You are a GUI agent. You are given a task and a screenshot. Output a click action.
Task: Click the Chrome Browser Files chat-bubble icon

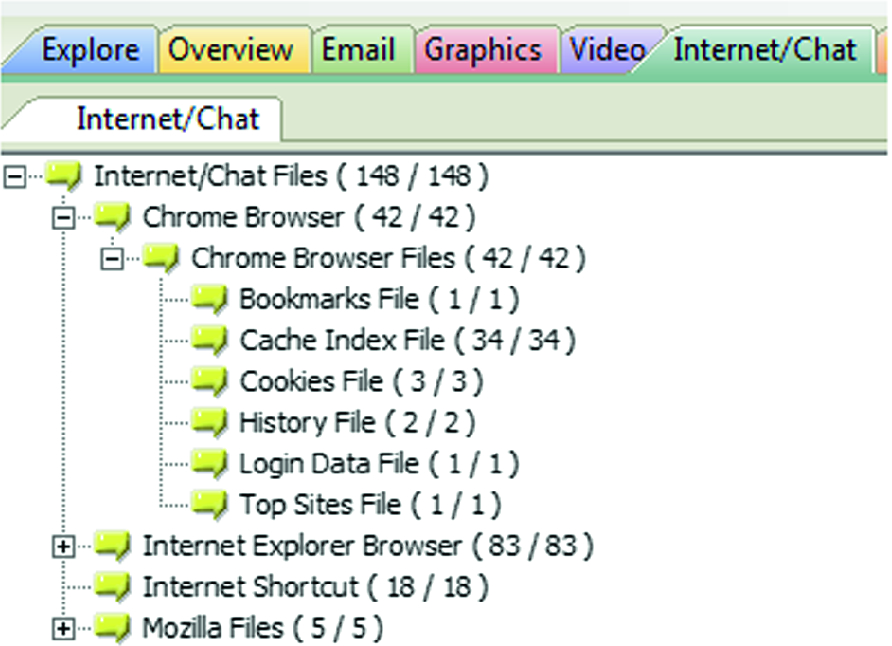point(161,258)
